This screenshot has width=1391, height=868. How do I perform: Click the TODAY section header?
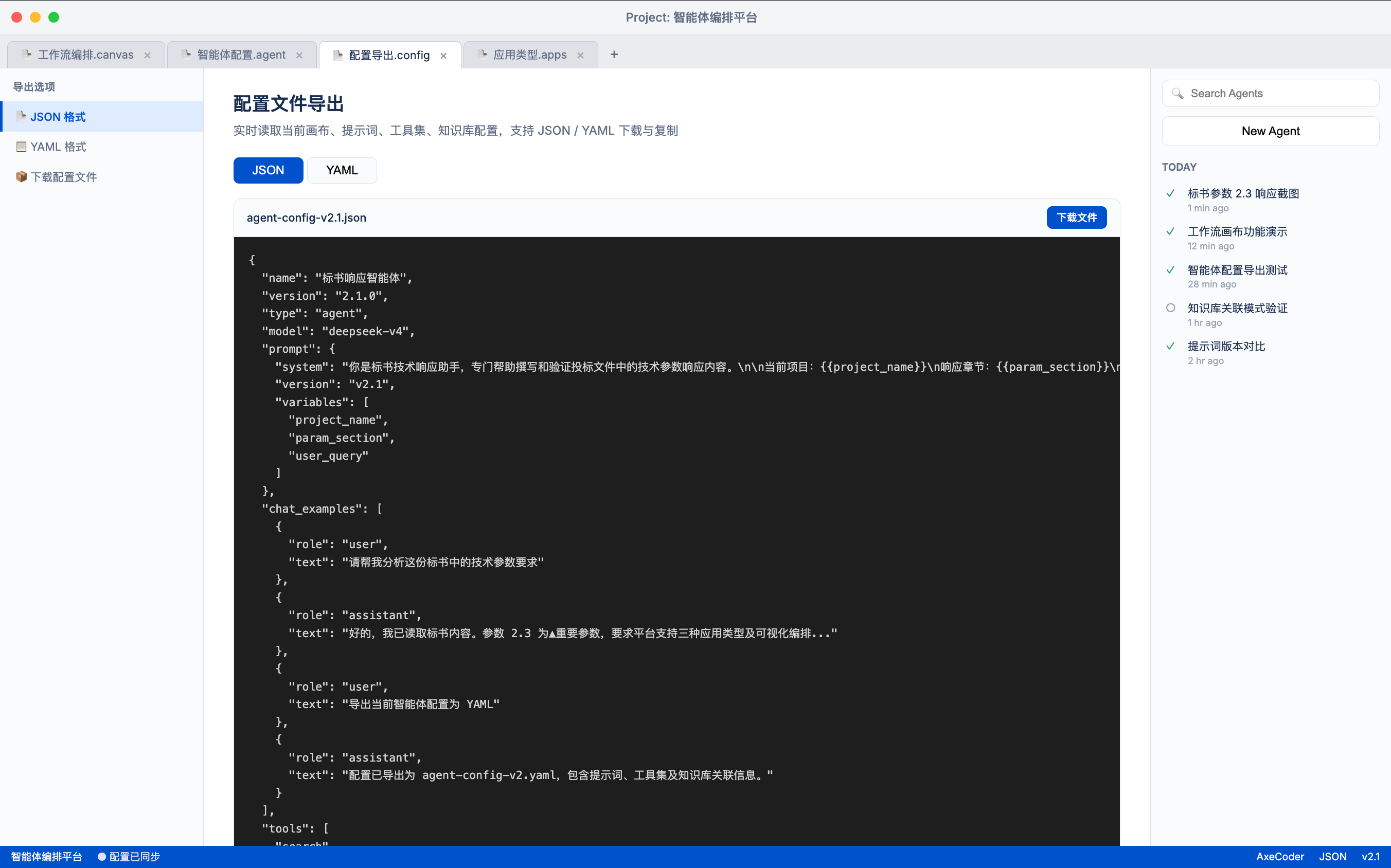tap(1179, 167)
